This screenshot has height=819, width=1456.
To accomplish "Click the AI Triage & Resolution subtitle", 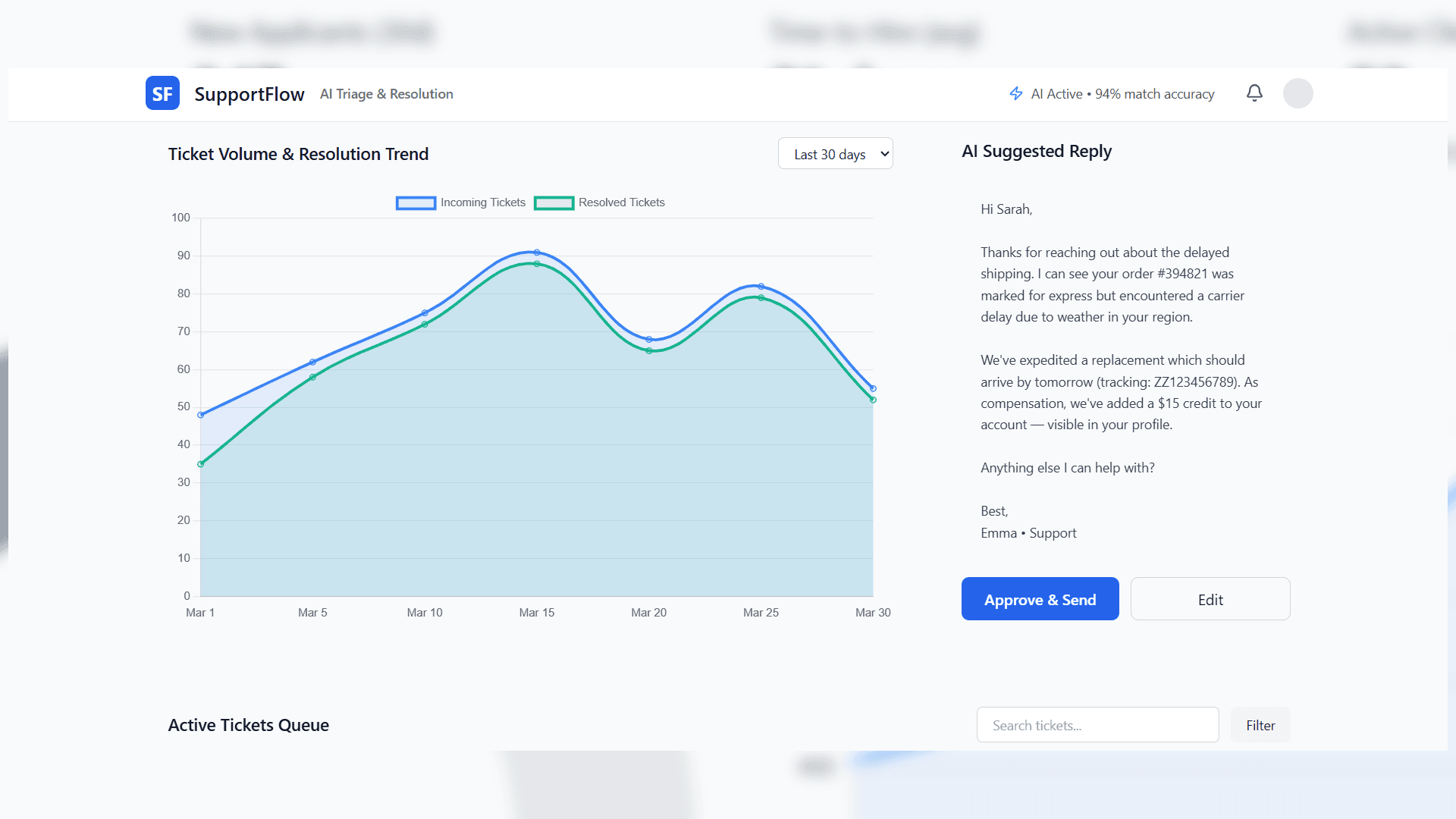I will click(386, 94).
